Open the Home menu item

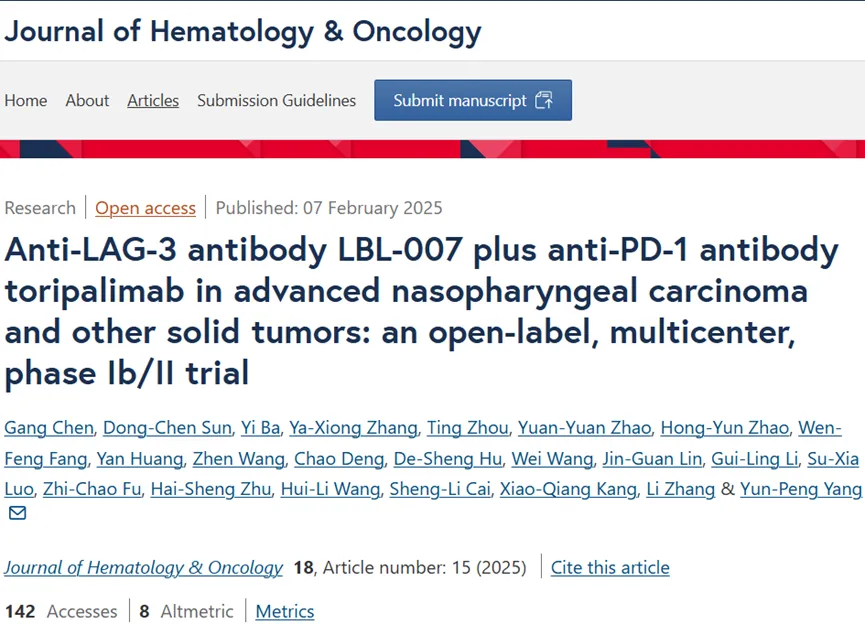[x=26, y=100]
